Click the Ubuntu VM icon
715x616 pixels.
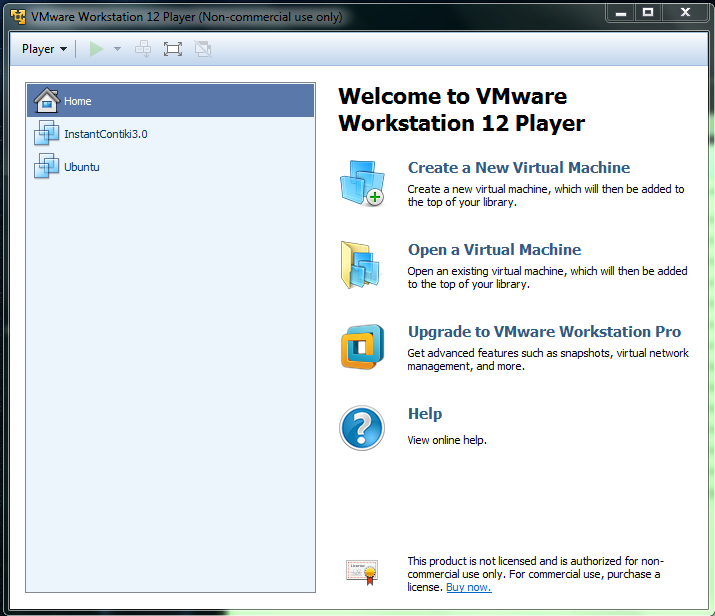pyautogui.click(x=47, y=166)
